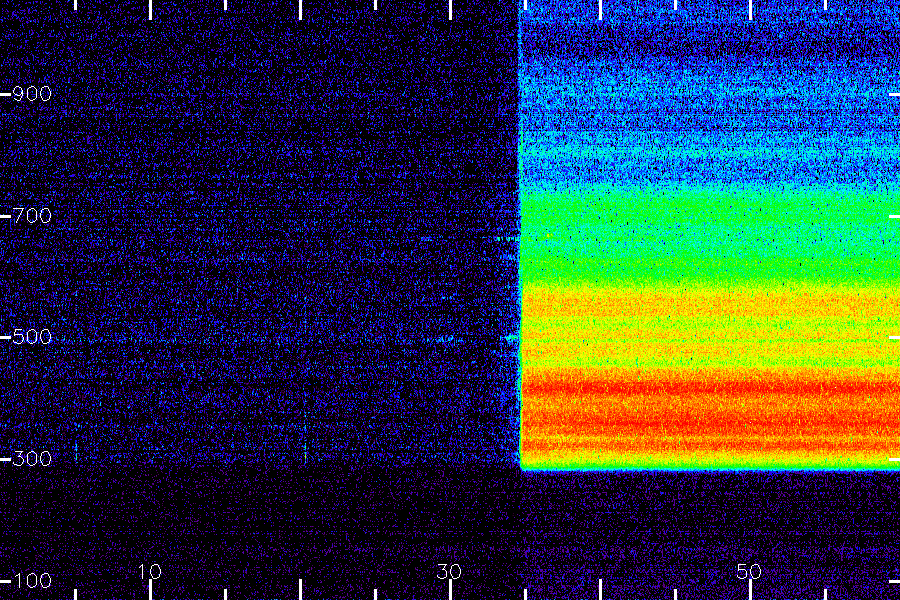Click the 10 label on the horizontal axis
Screen dimensions: 900x600
point(150,571)
